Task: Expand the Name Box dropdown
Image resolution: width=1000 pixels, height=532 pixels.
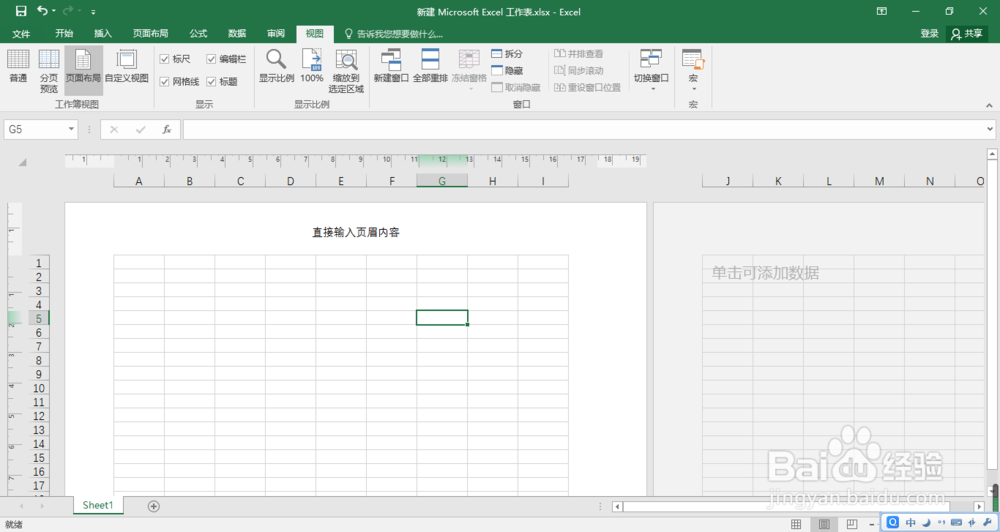Action: pyautogui.click(x=71, y=129)
